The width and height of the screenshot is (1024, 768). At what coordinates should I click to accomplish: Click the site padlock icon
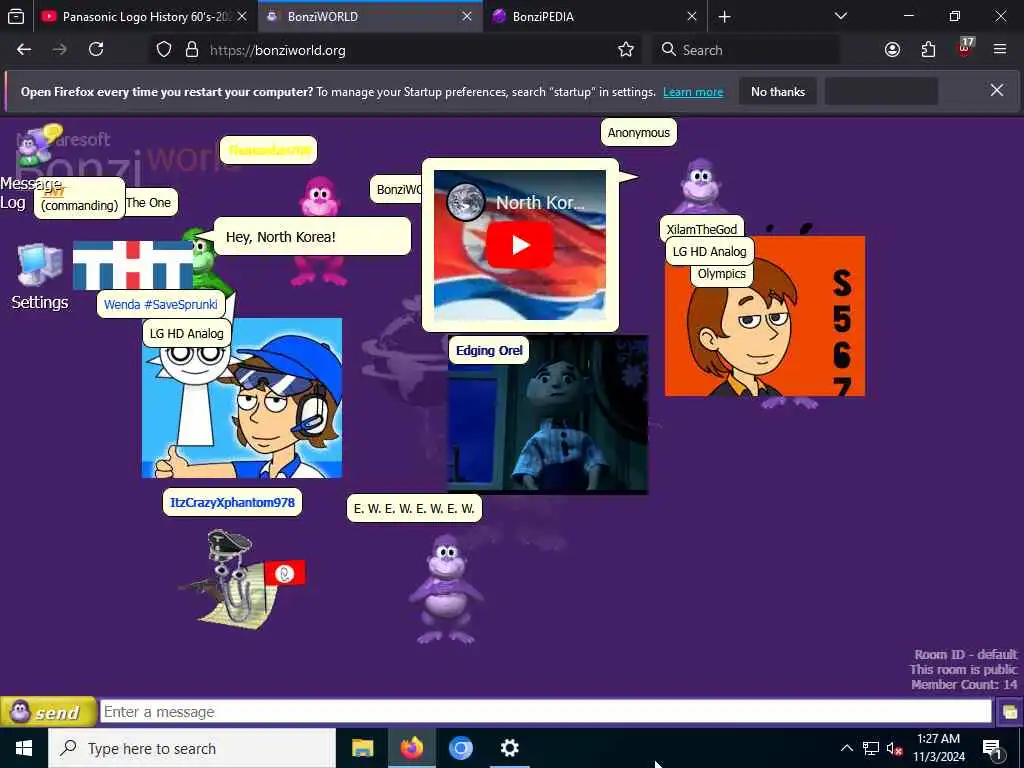tap(191, 50)
